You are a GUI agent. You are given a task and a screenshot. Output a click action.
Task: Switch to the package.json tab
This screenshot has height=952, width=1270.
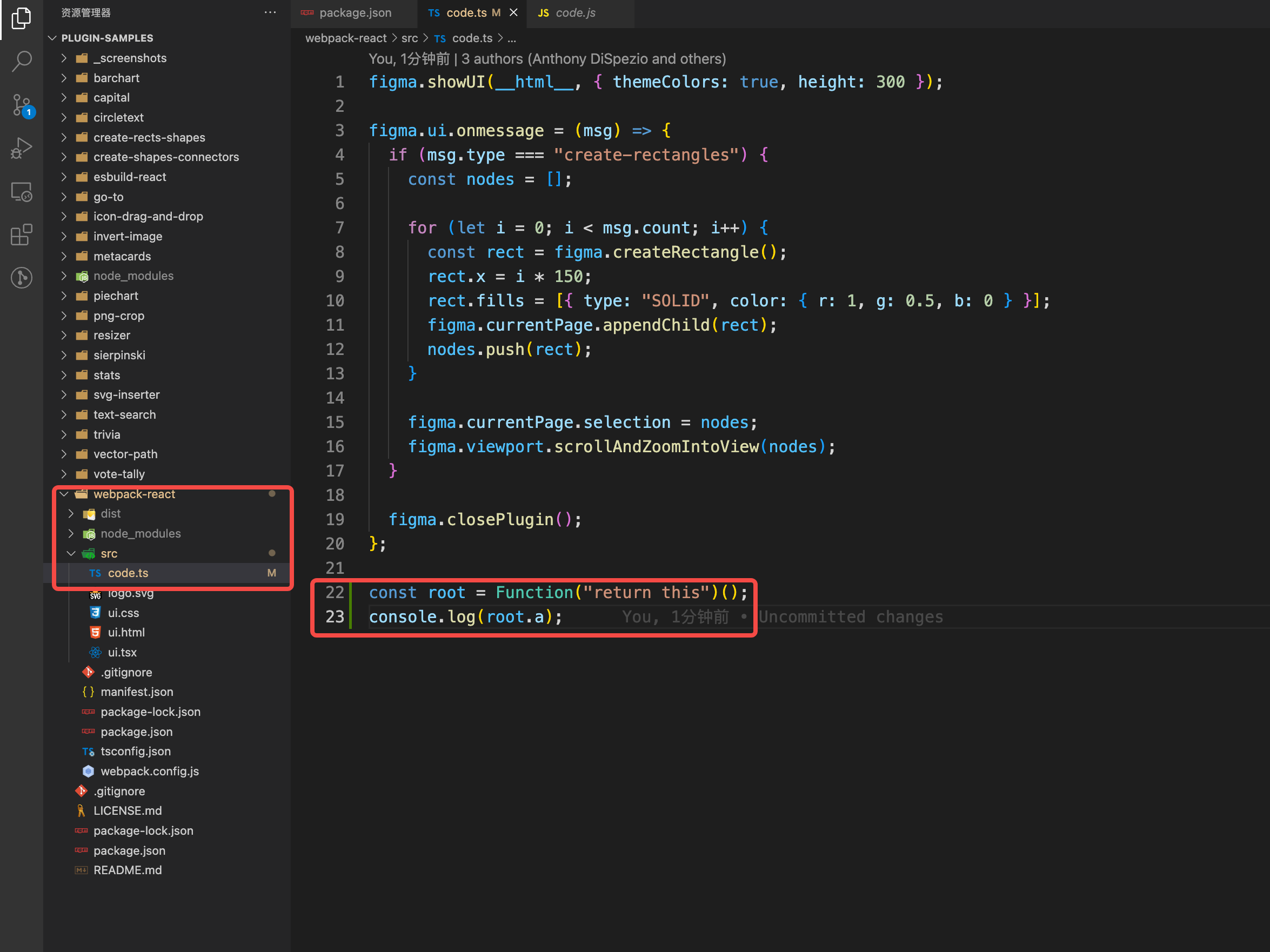click(354, 12)
